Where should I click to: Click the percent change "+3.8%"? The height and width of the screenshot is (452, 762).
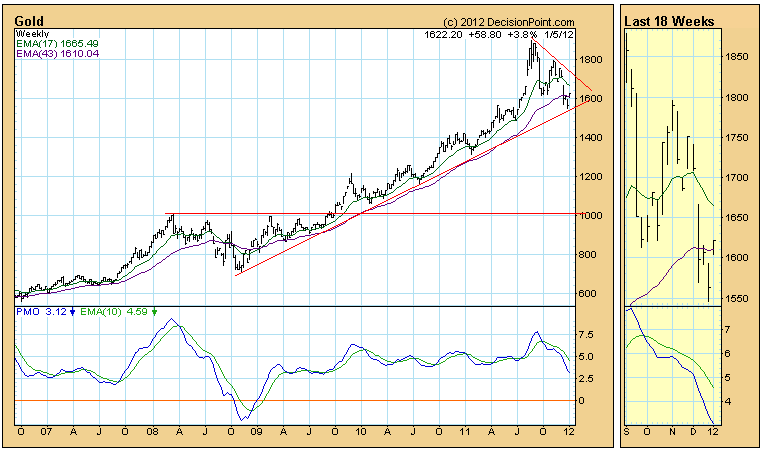coord(522,35)
